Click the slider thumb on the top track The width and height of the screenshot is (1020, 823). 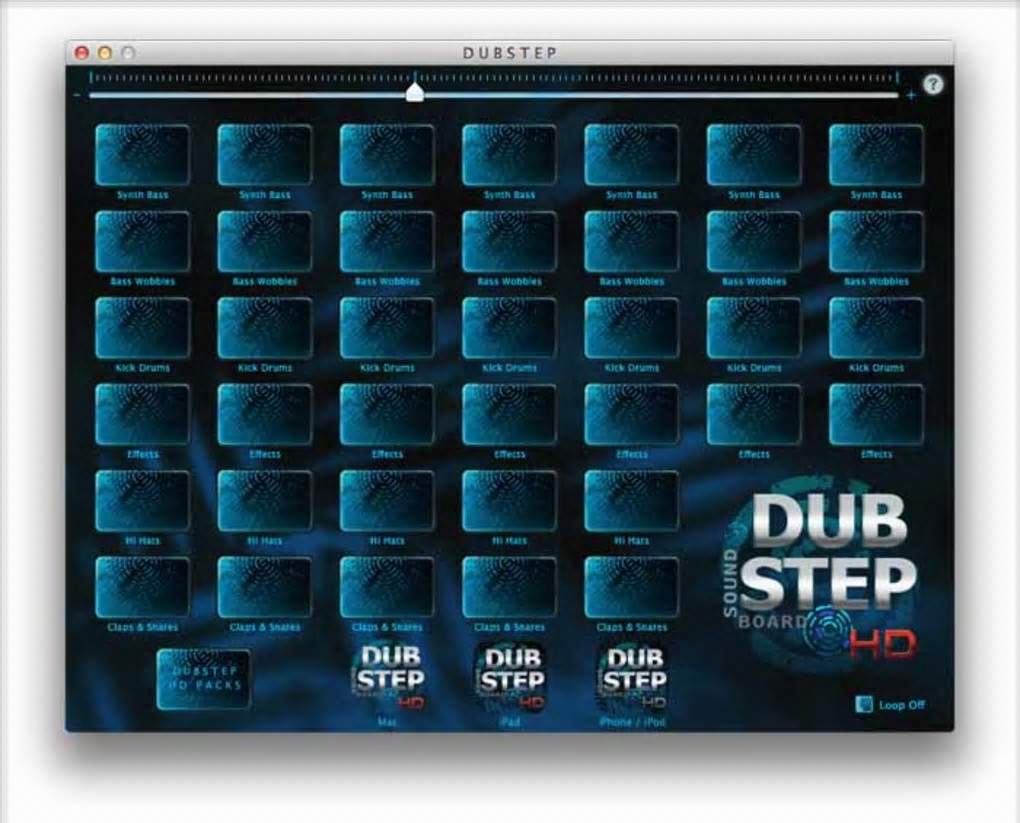pos(415,92)
